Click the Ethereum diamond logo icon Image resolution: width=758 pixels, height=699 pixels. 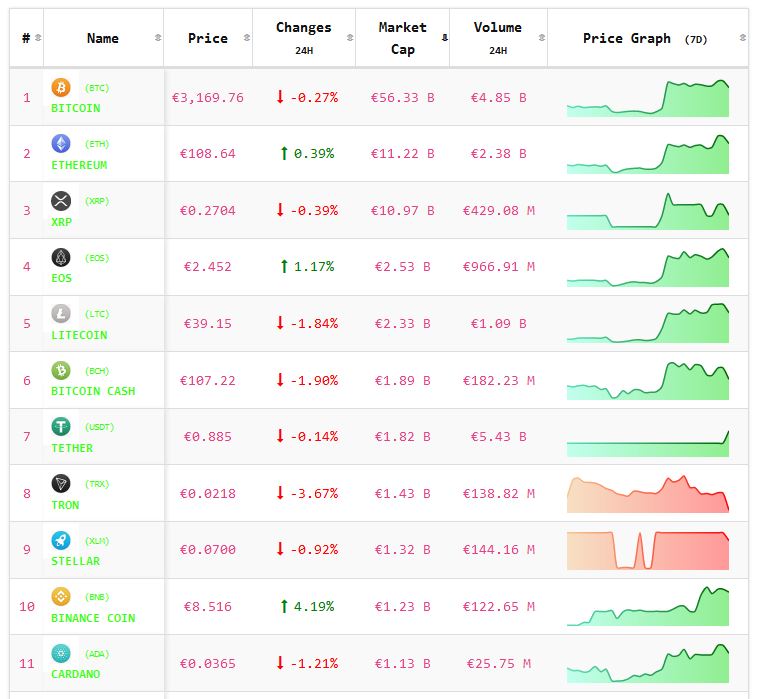61,144
